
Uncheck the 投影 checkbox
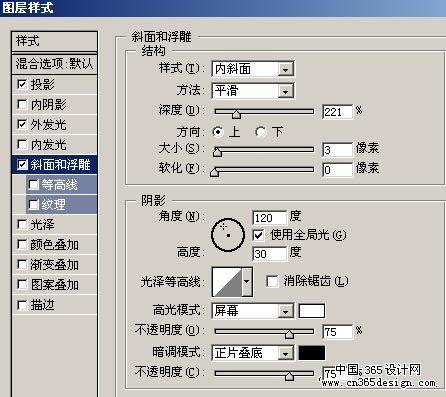22,84
